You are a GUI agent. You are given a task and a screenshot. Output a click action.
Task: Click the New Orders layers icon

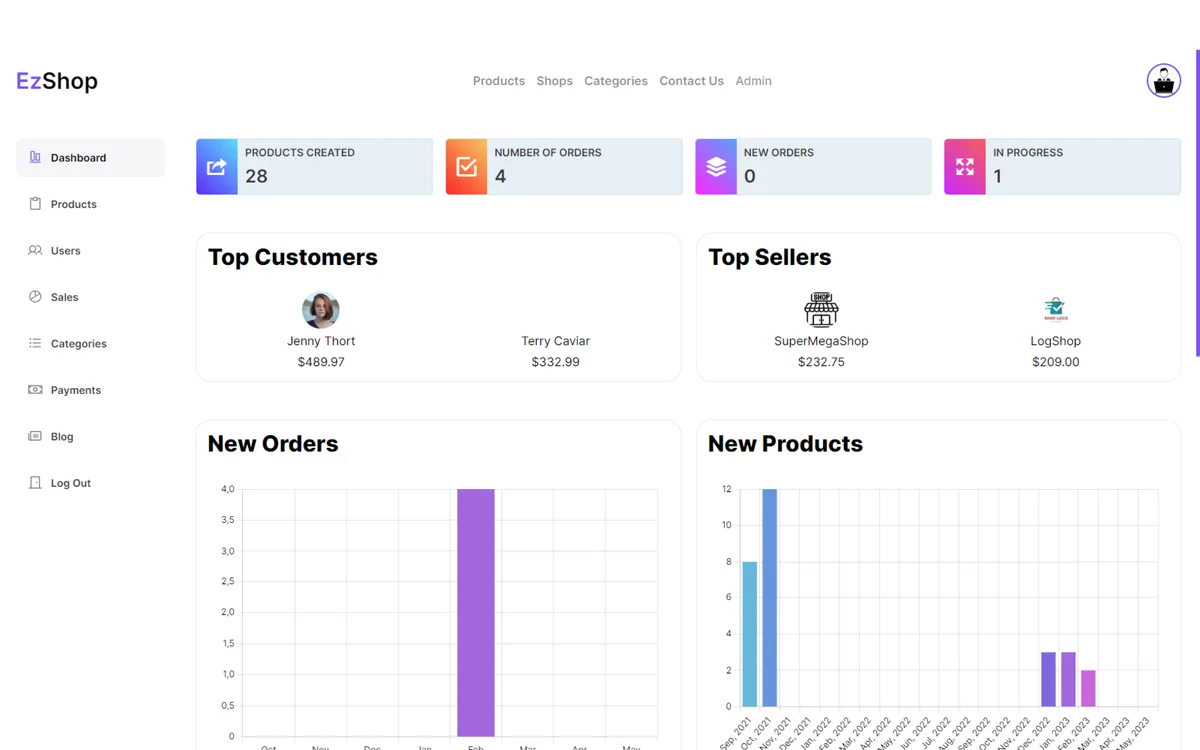tap(716, 167)
